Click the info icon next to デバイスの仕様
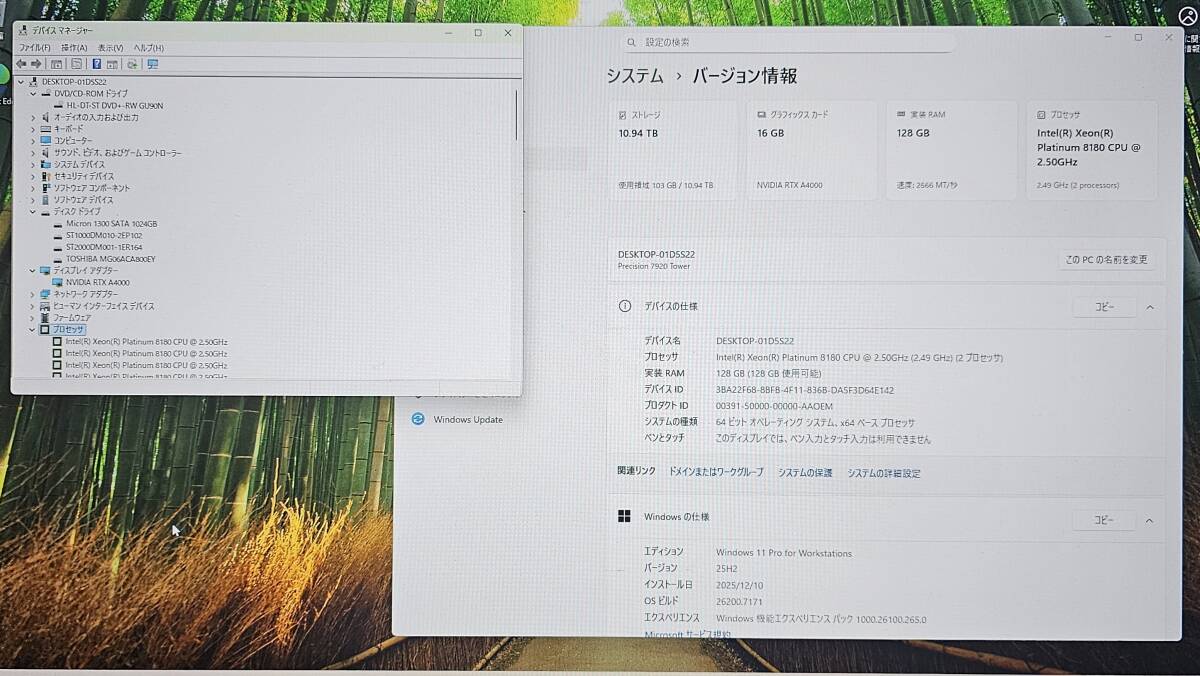This screenshot has width=1200, height=676. click(625, 306)
